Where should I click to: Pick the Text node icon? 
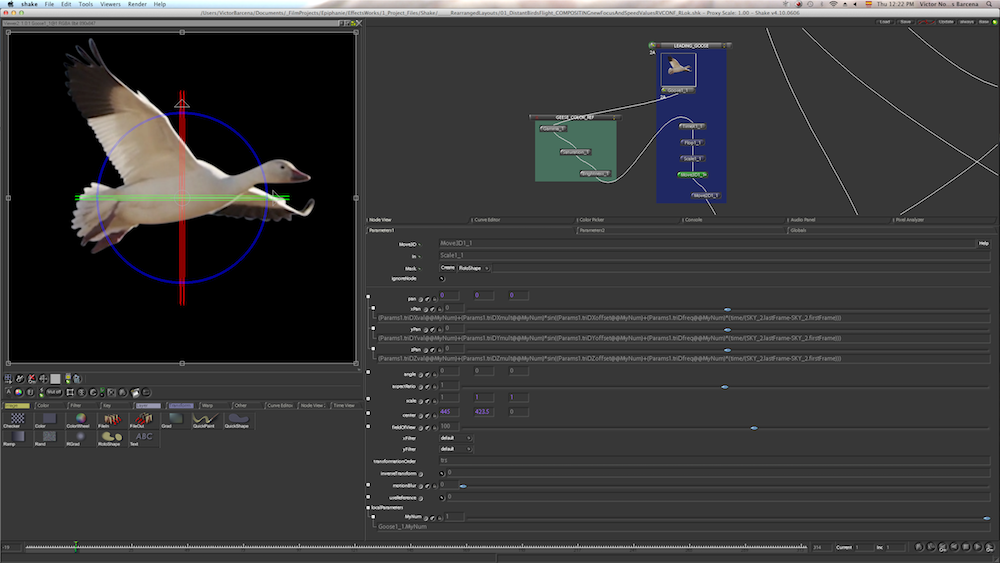(143, 438)
